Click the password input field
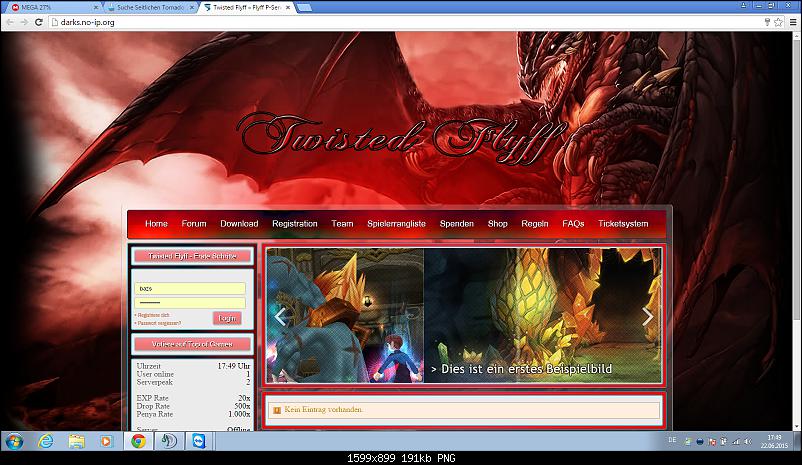 tap(190, 303)
